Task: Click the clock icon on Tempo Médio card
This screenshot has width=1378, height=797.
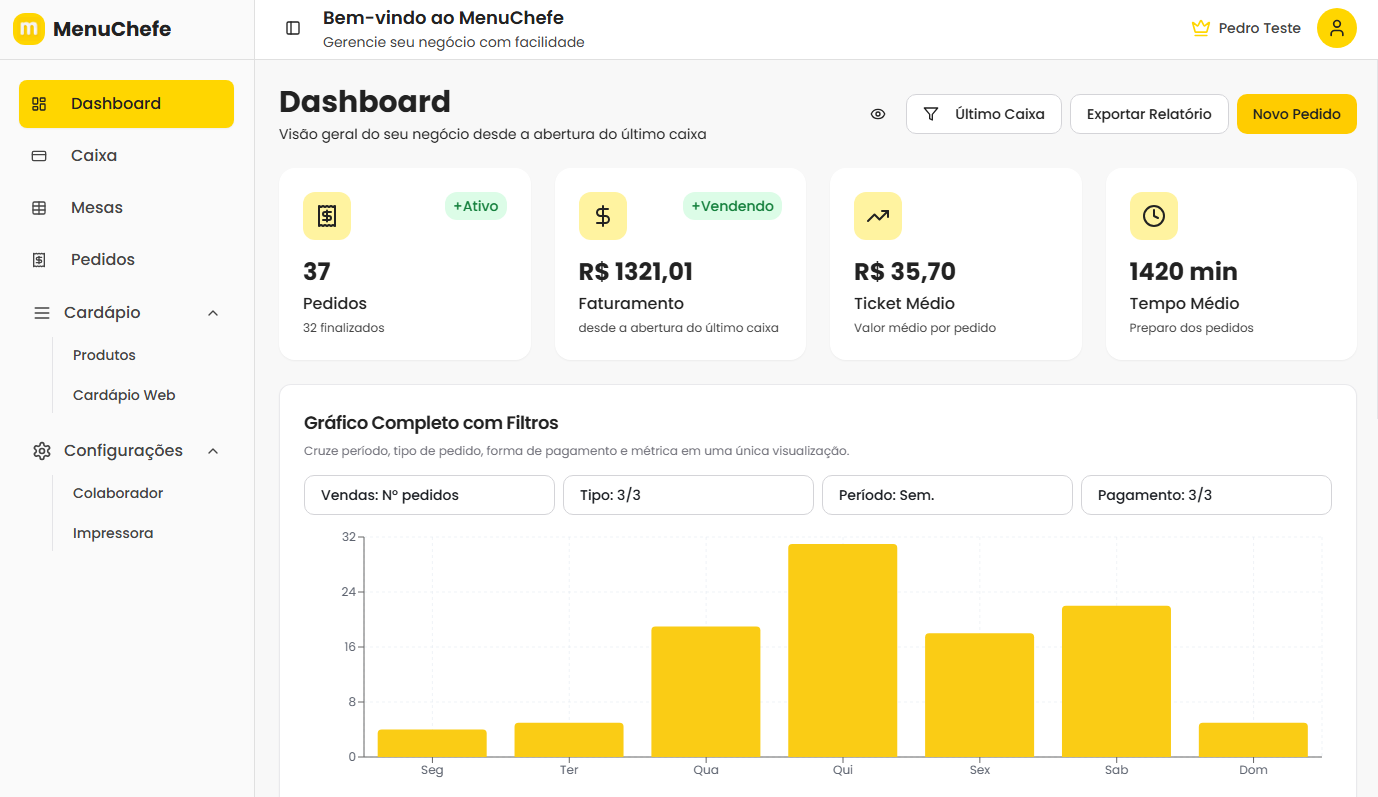Action: 1154,216
